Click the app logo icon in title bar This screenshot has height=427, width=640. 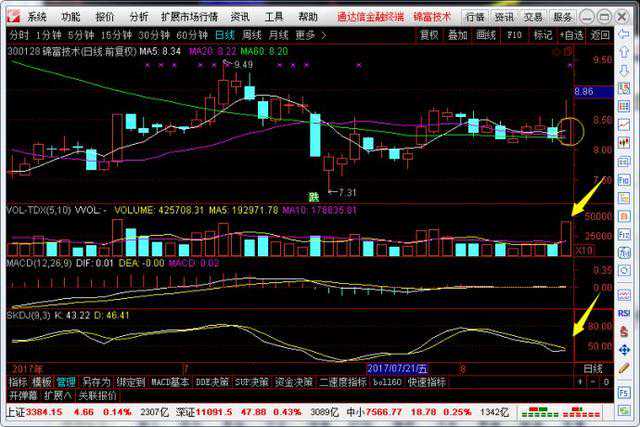12,16
